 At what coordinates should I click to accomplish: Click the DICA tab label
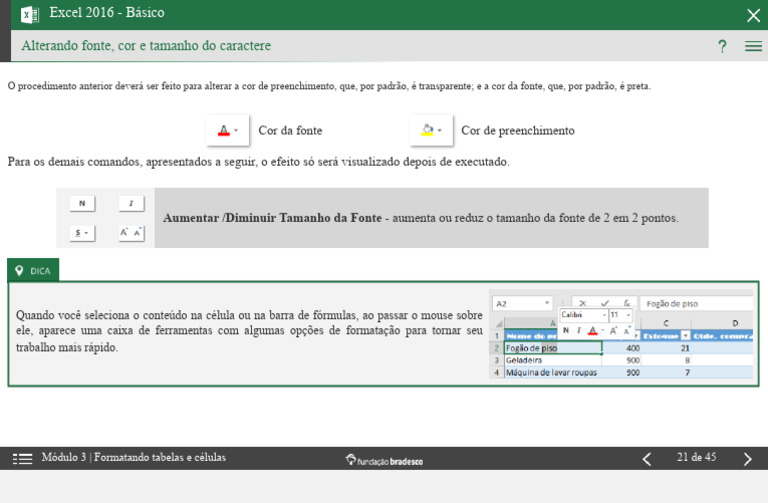point(33,270)
